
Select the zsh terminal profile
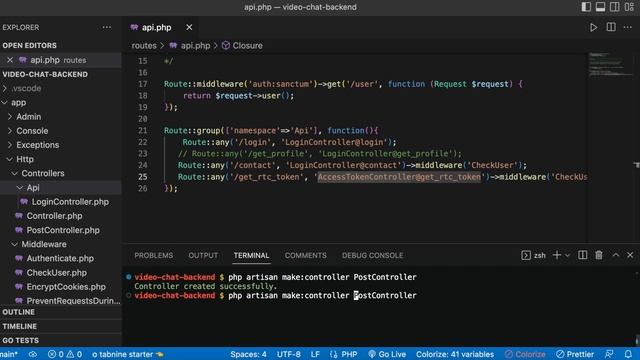click(533, 256)
